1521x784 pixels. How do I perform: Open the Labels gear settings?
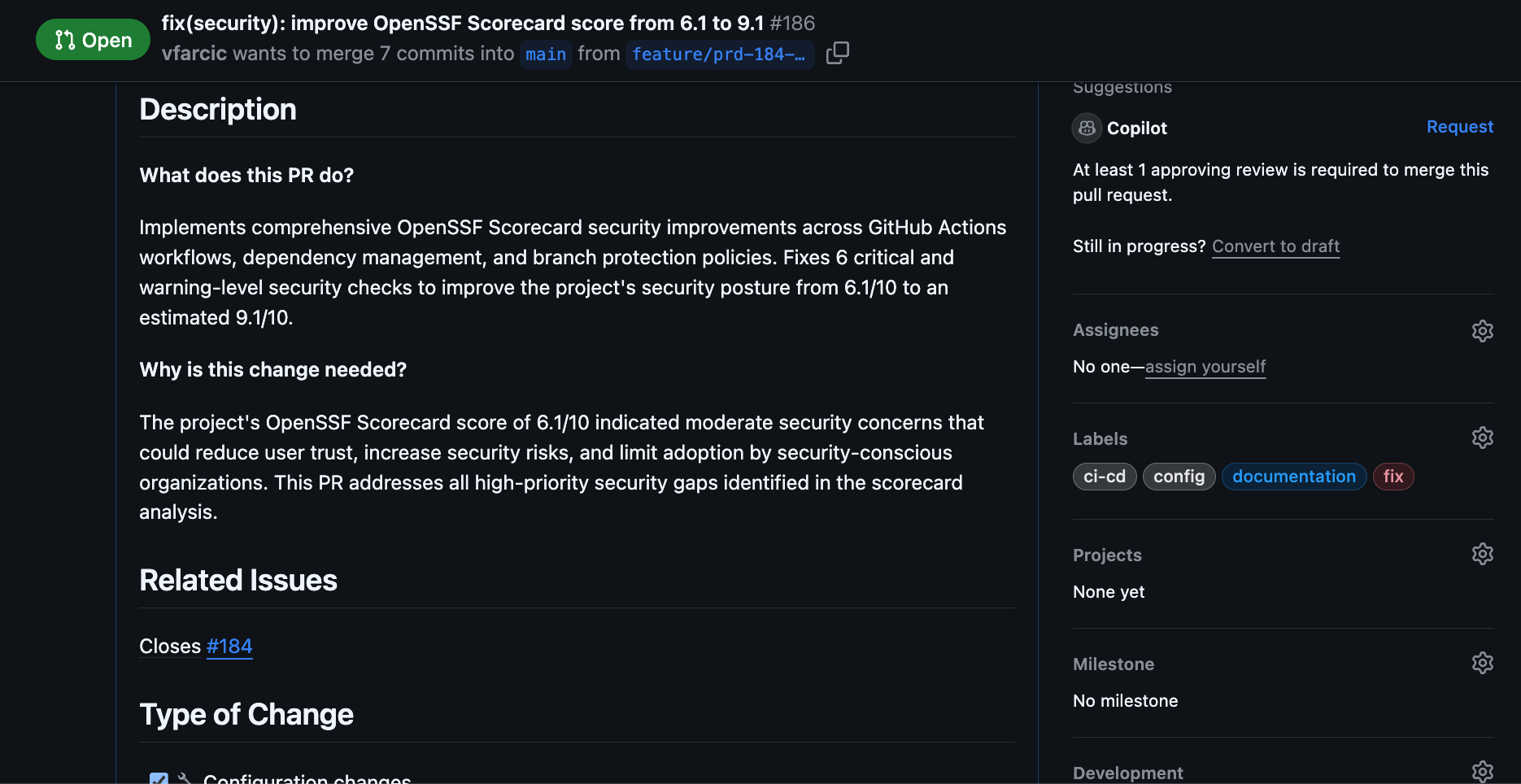1482,438
